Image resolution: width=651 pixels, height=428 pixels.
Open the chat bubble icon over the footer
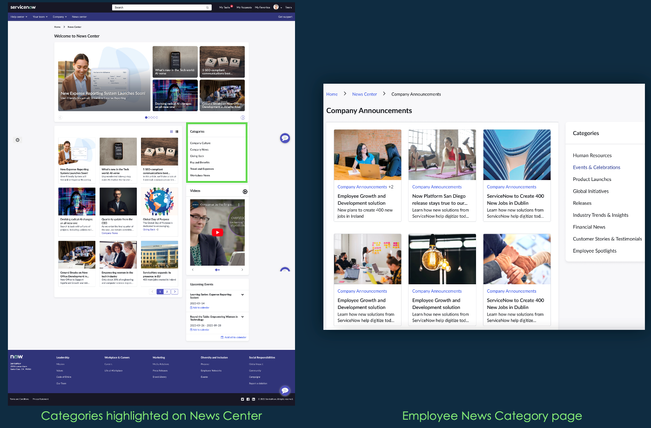[x=285, y=390]
